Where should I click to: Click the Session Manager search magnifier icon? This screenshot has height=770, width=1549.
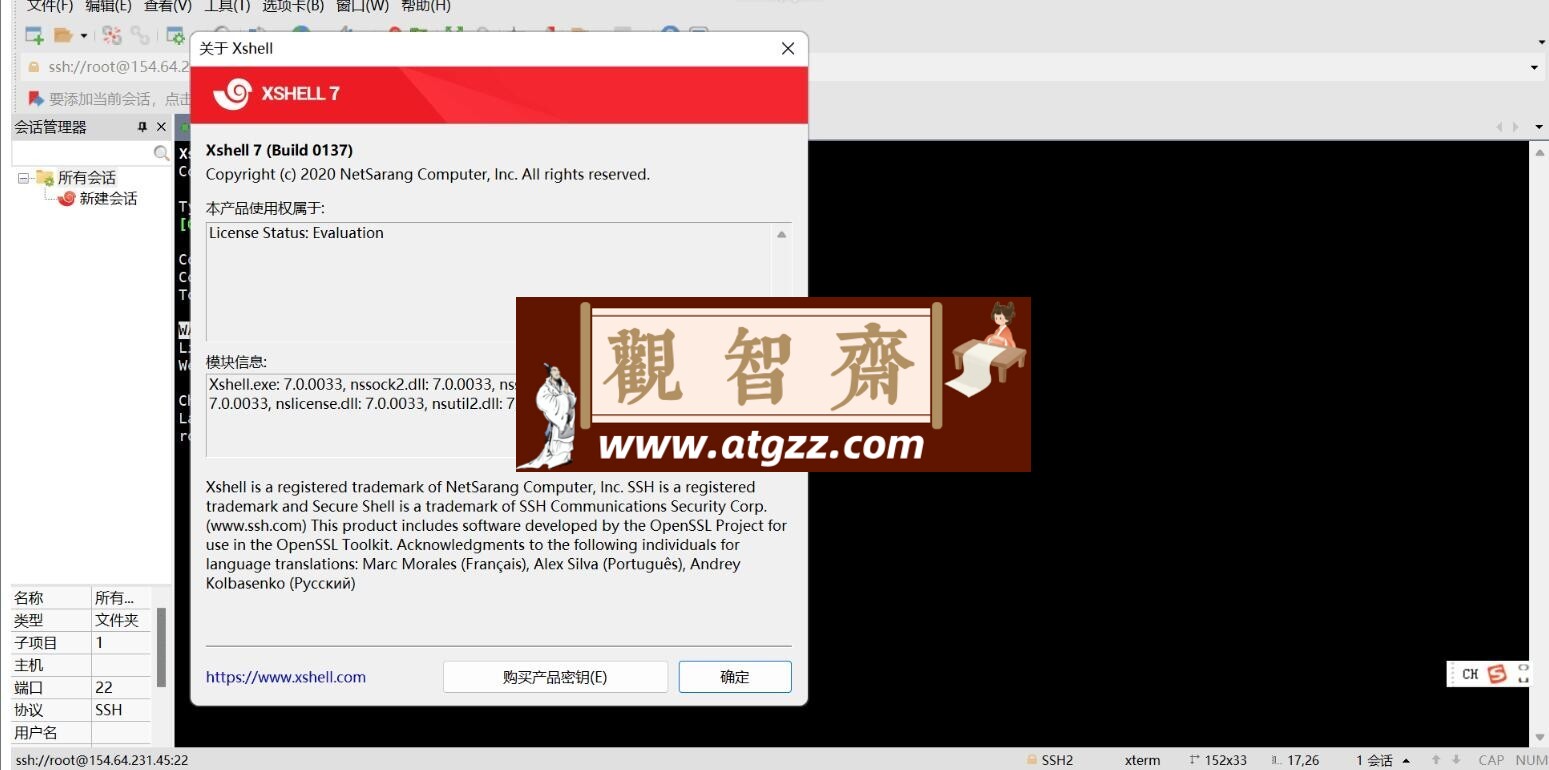tap(161, 153)
